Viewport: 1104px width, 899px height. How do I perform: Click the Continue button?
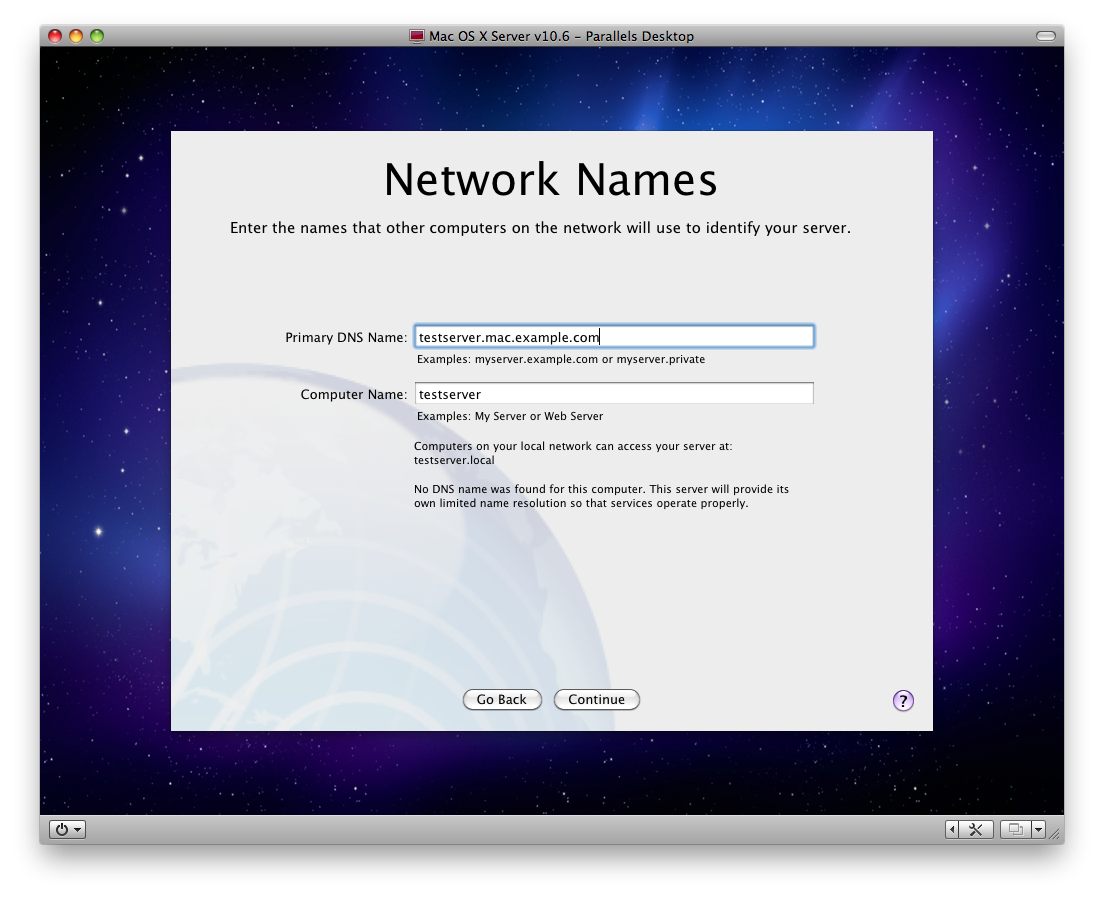(596, 700)
